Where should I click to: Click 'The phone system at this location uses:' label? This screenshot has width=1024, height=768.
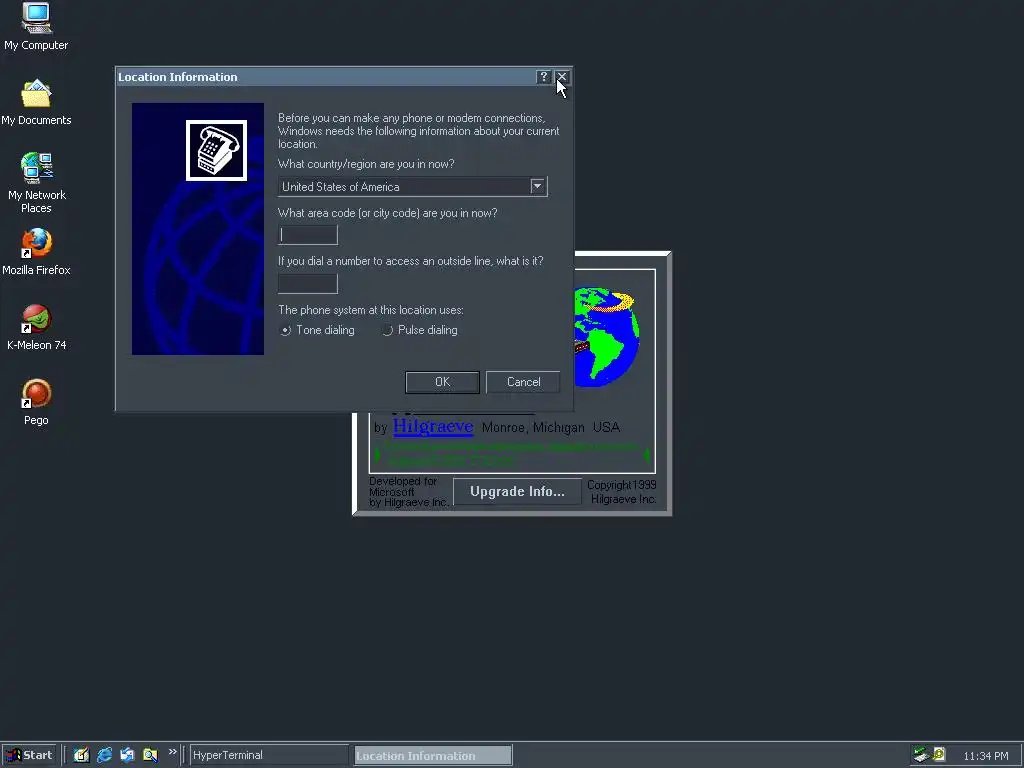(371, 310)
